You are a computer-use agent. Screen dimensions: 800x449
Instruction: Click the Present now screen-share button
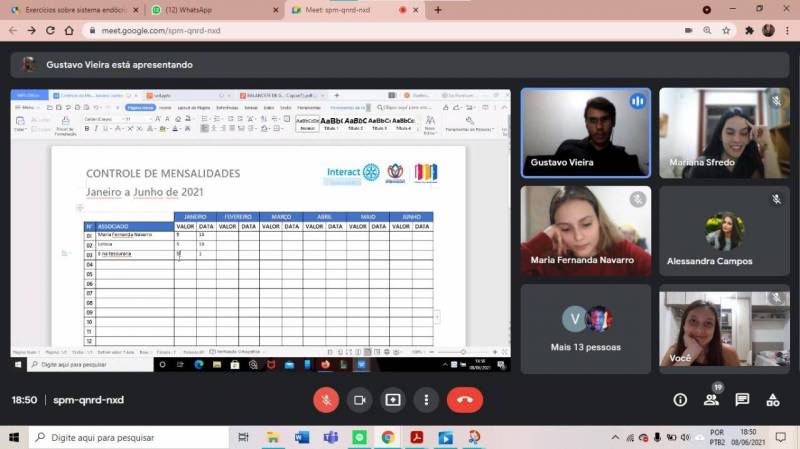pos(393,400)
